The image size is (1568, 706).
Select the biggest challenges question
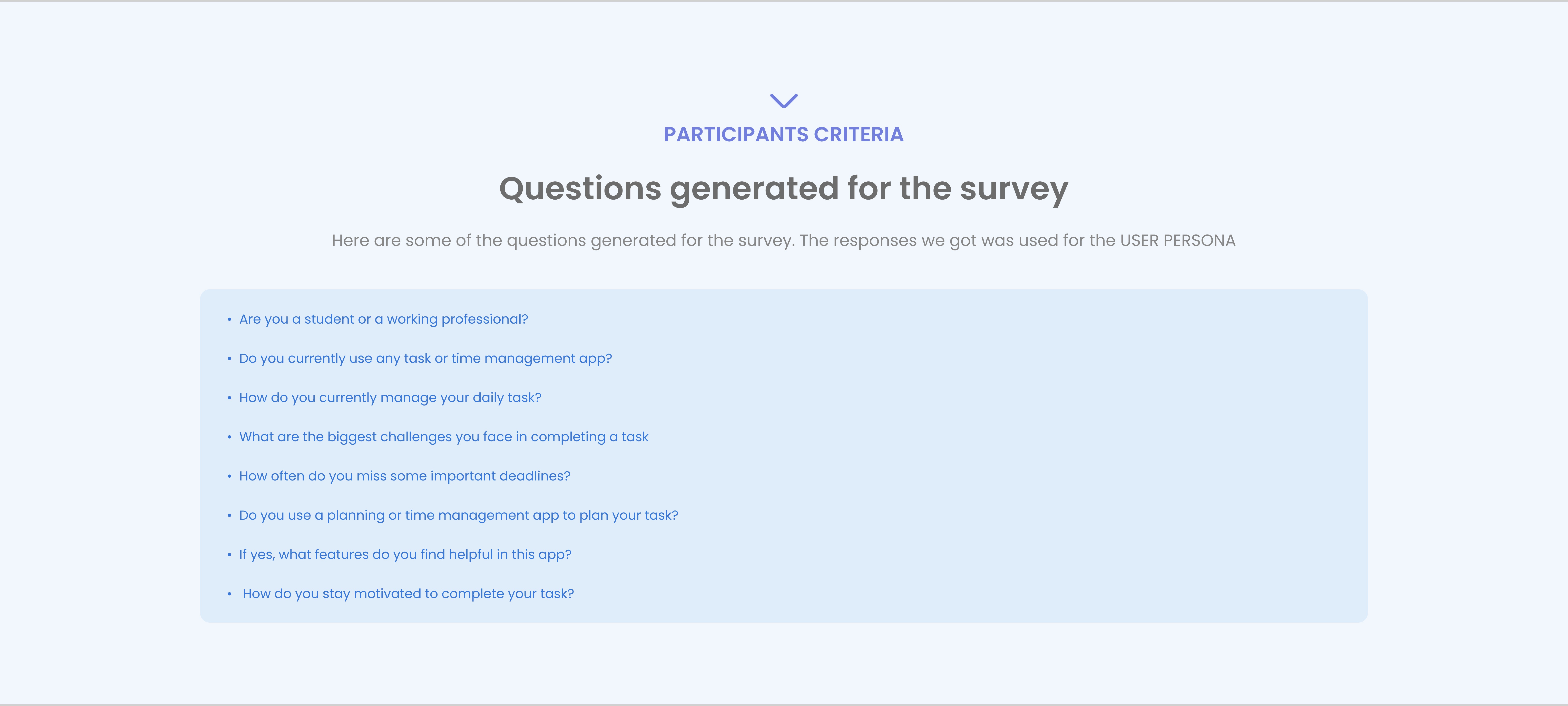[x=444, y=437]
